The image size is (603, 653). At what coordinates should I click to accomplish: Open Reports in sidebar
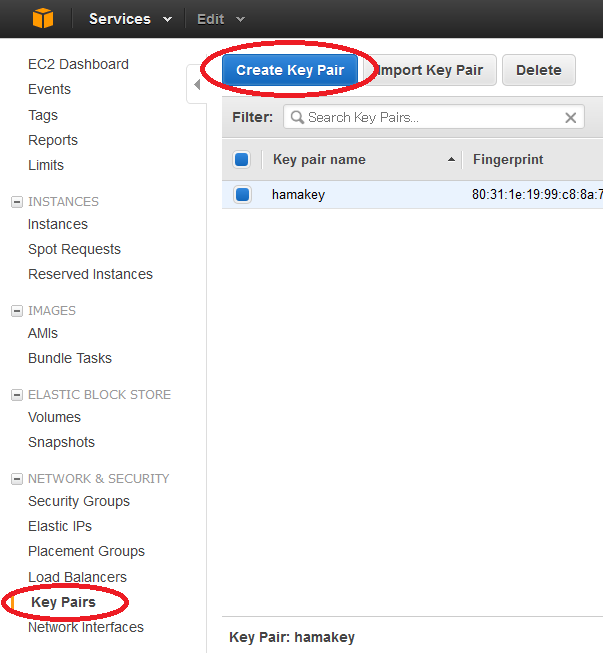(53, 140)
